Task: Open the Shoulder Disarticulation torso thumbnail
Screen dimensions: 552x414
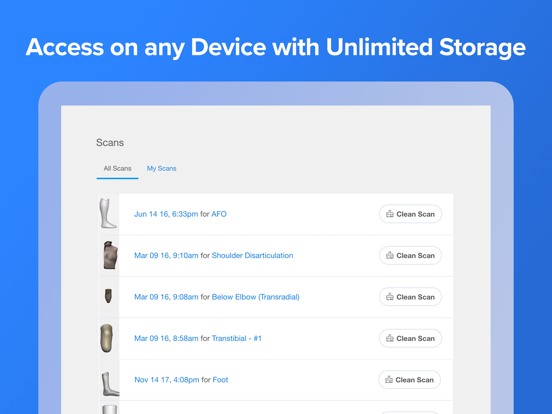Action: (x=110, y=255)
